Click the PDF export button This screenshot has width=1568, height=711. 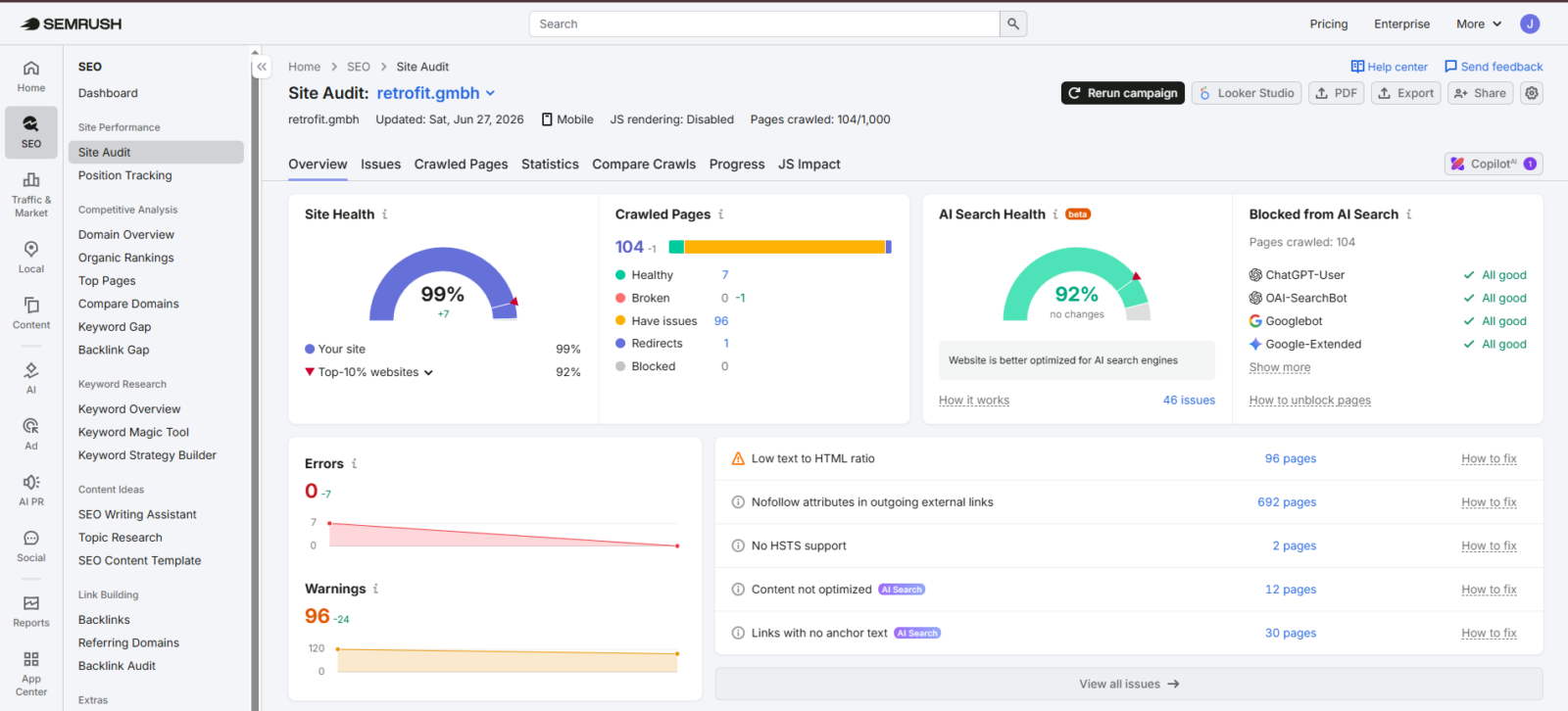[1337, 93]
